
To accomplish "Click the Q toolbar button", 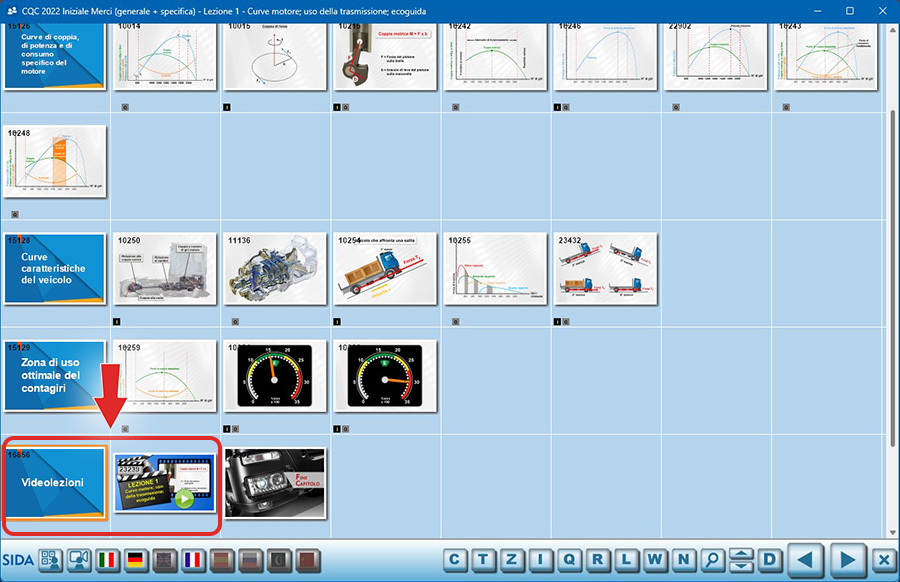I will tap(570, 559).
